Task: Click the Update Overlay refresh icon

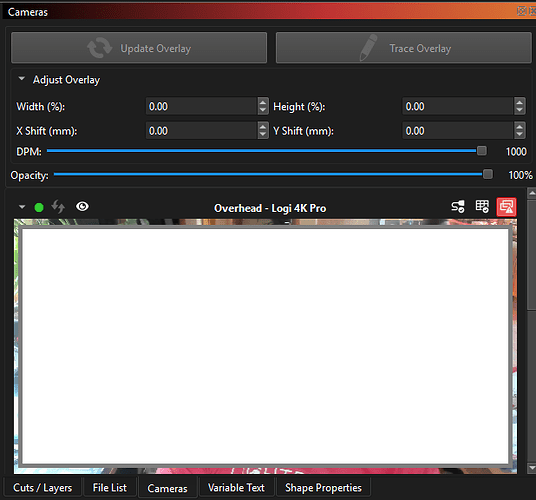Action: coord(99,48)
